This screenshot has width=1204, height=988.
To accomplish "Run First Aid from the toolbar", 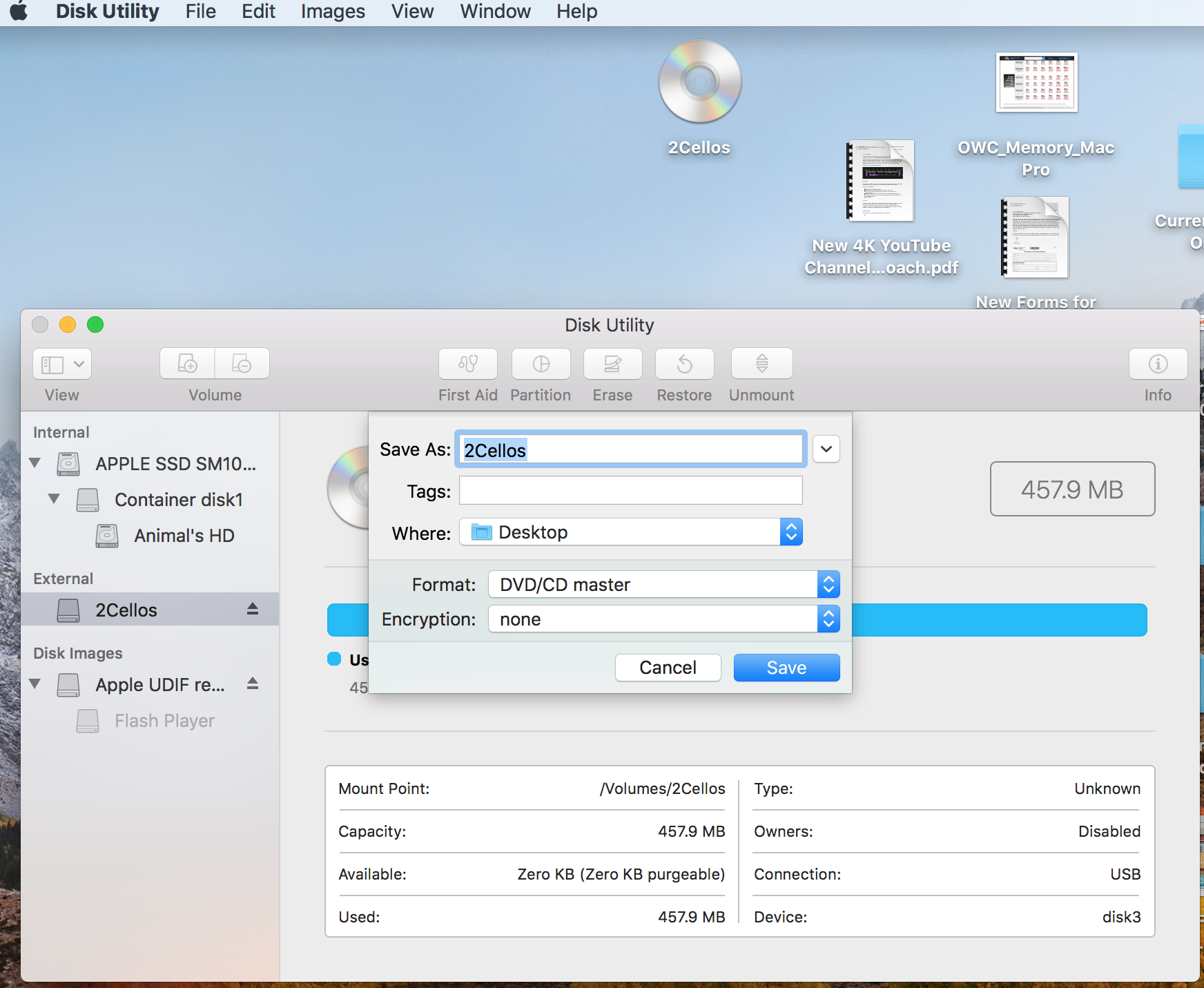I will [x=468, y=364].
